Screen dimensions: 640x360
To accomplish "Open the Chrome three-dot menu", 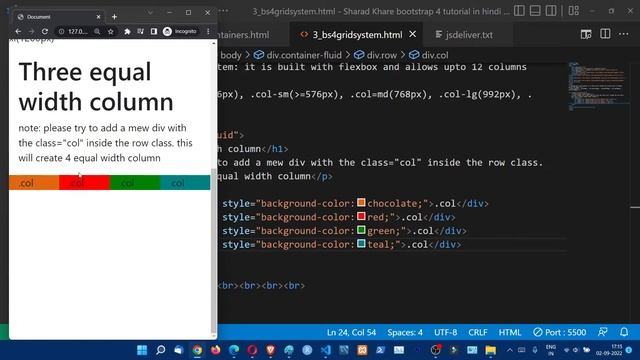I will point(208,31).
